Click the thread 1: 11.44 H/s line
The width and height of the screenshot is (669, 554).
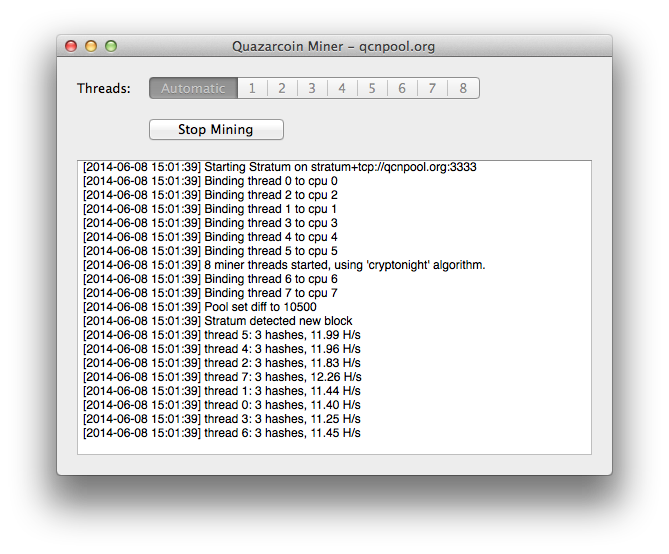point(222,391)
